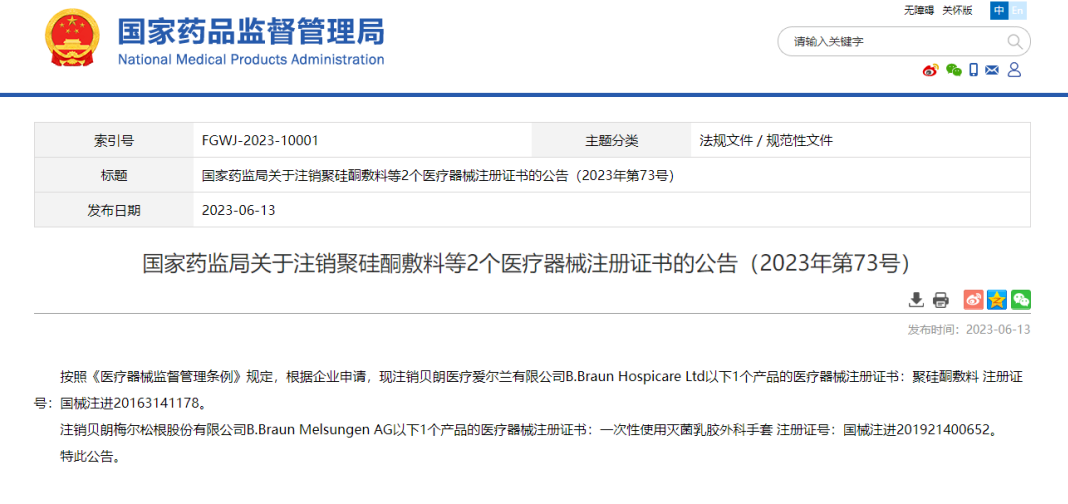Download the announcement via download icon
The height and width of the screenshot is (504, 1068).
(916, 300)
